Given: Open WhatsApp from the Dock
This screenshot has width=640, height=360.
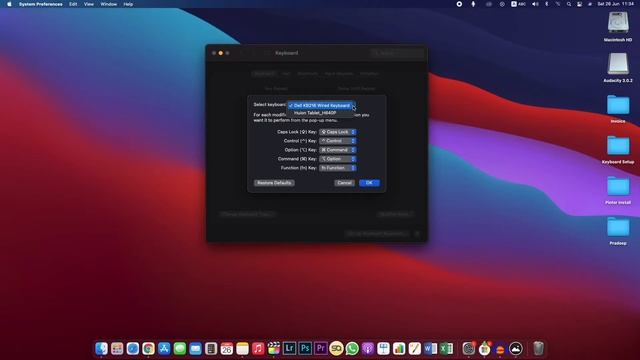Looking at the screenshot, I should tap(352, 349).
